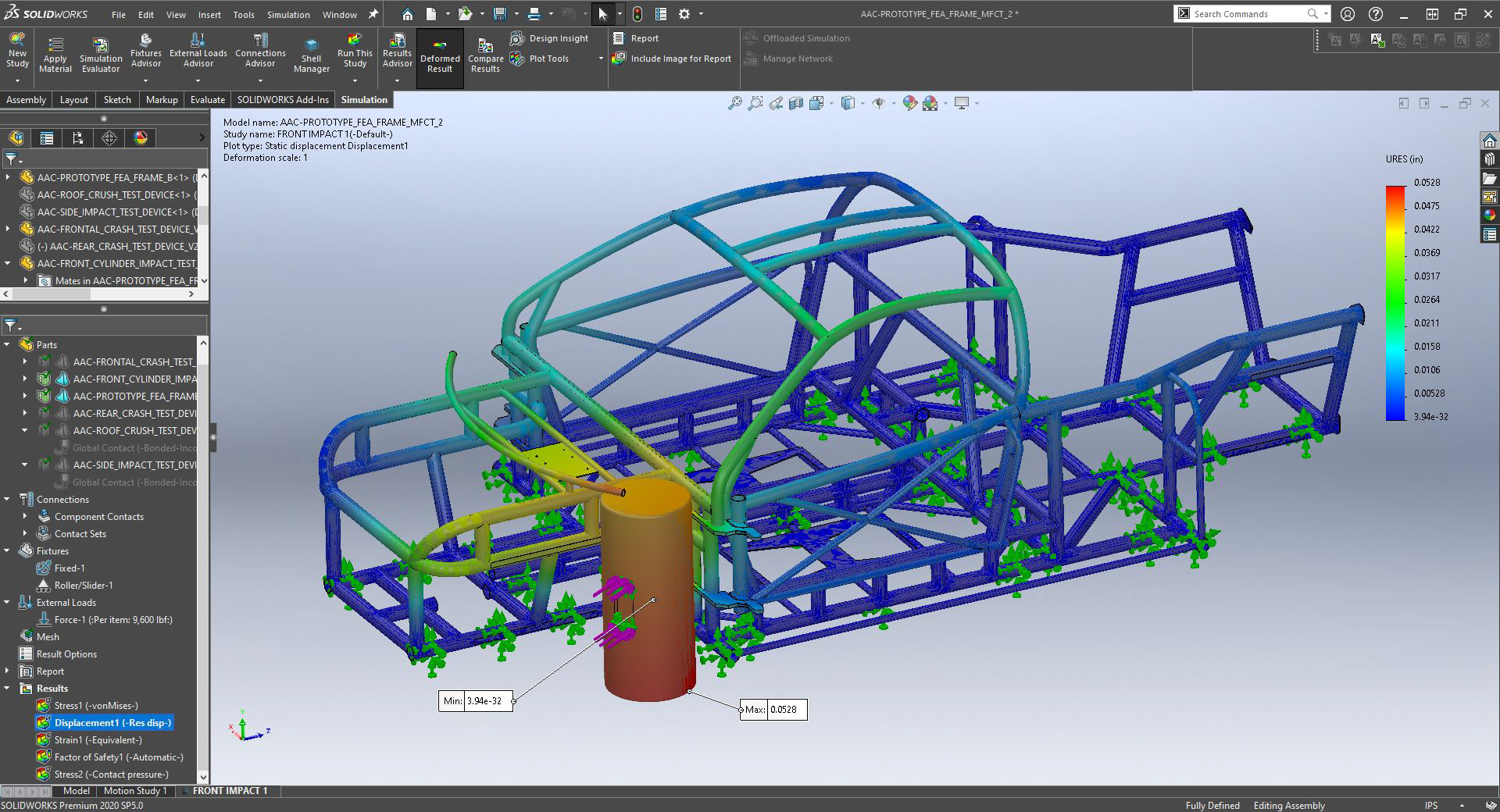The height and width of the screenshot is (812, 1500).
Task: Generate a simulation Report from the ribbon
Action: pos(636,38)
